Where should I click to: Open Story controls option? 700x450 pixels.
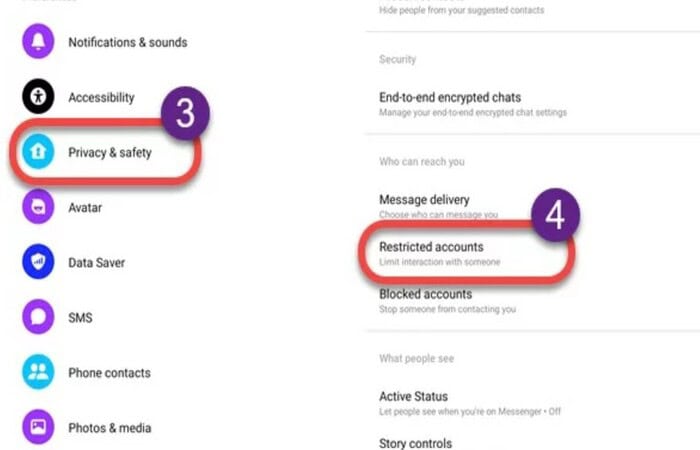[415, 443]
